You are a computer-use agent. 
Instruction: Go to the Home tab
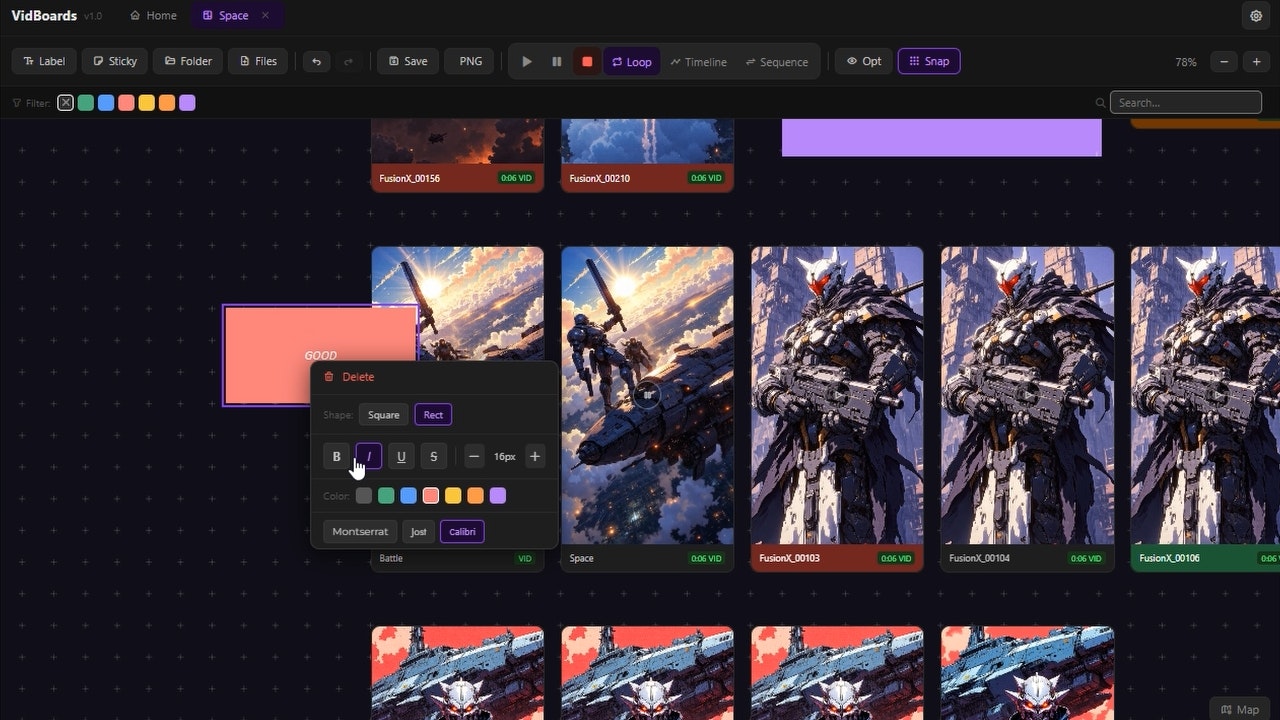pyautogui.click(x=153, y=15)
